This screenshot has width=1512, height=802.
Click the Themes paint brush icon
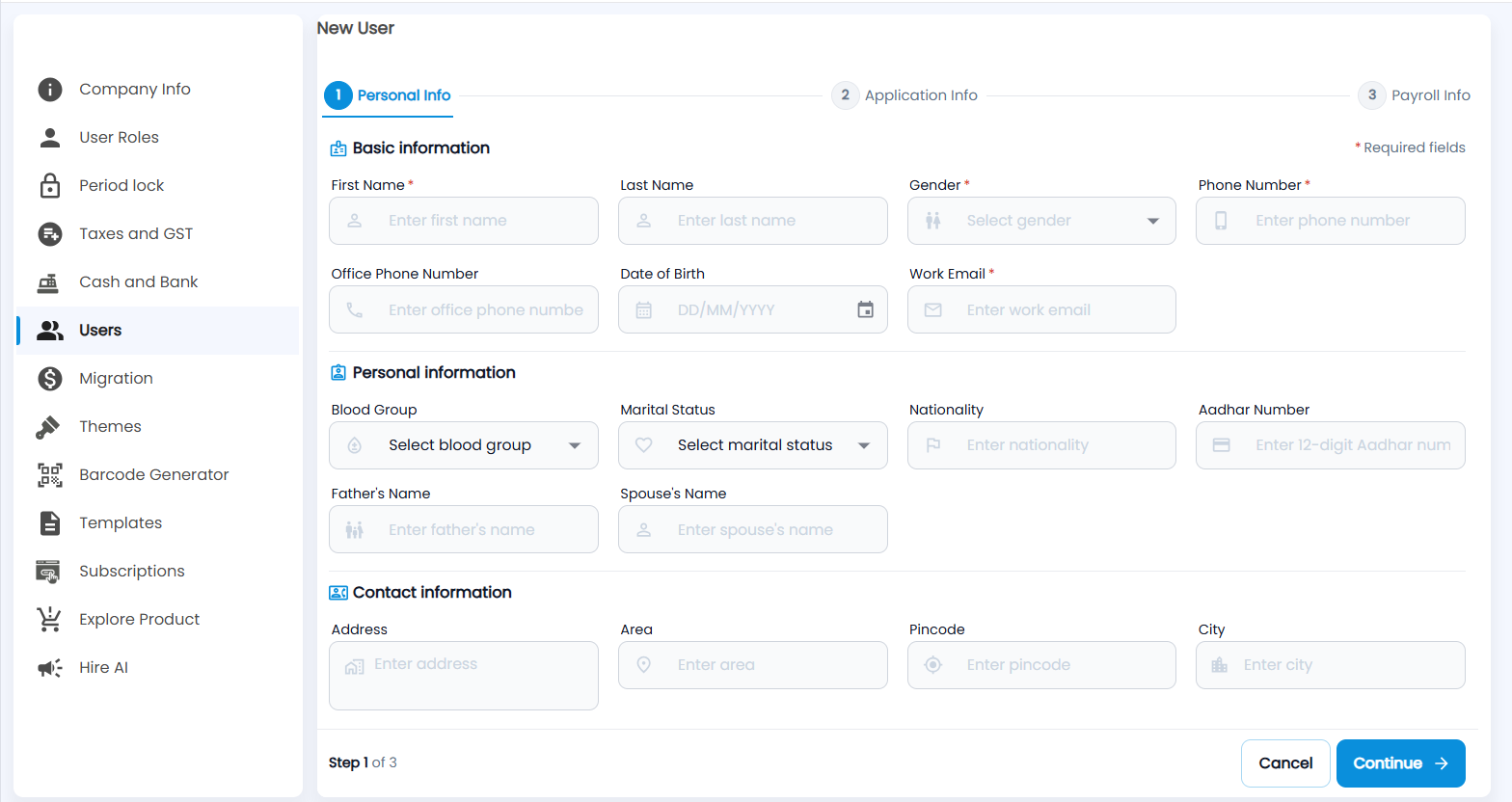click(48, 427)
